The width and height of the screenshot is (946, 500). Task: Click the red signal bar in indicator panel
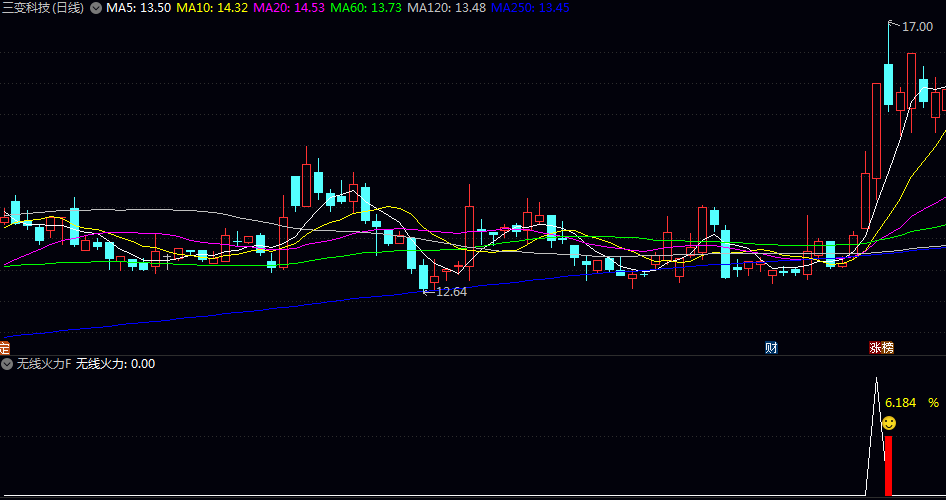tap(888, 465)
